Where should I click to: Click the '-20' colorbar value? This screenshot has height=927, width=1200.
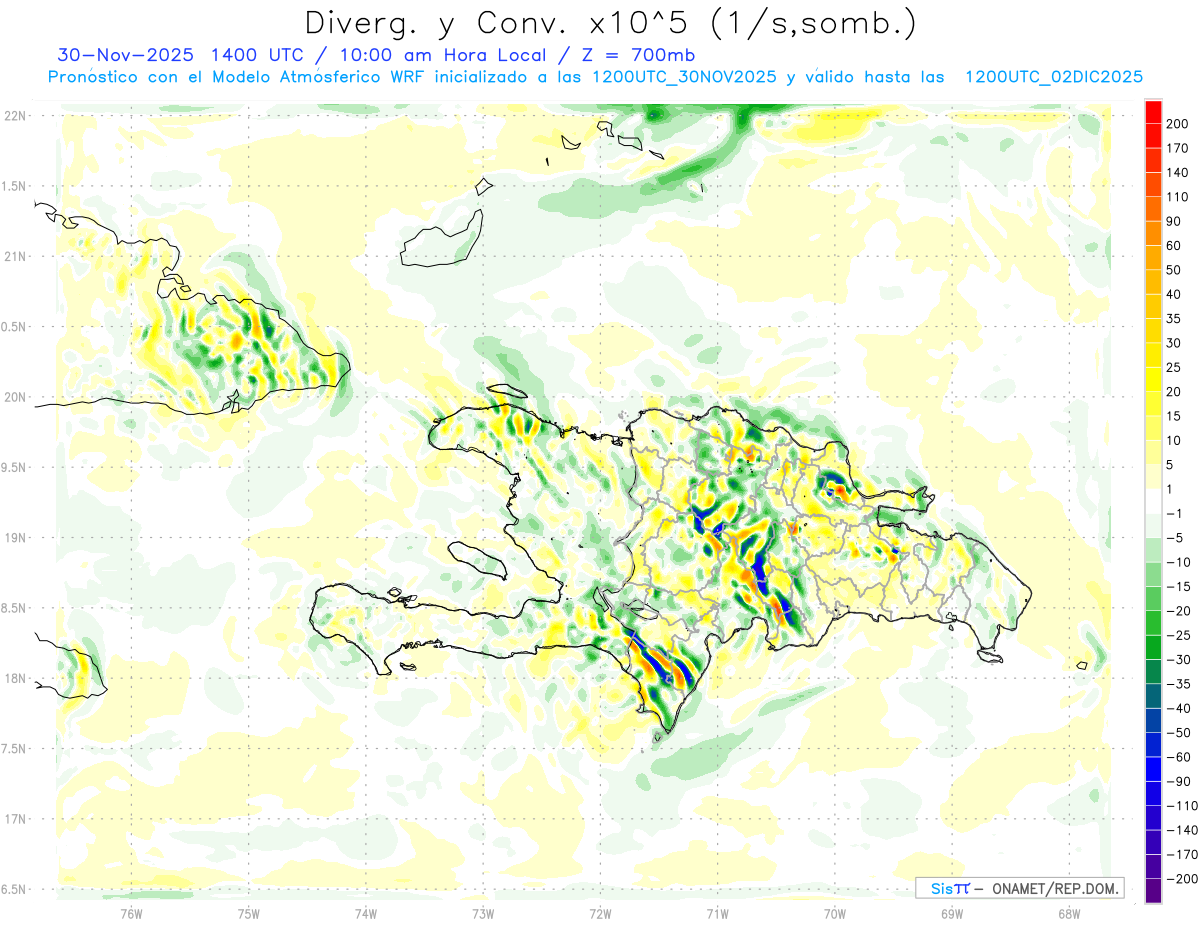click(x=1177, y=611)
